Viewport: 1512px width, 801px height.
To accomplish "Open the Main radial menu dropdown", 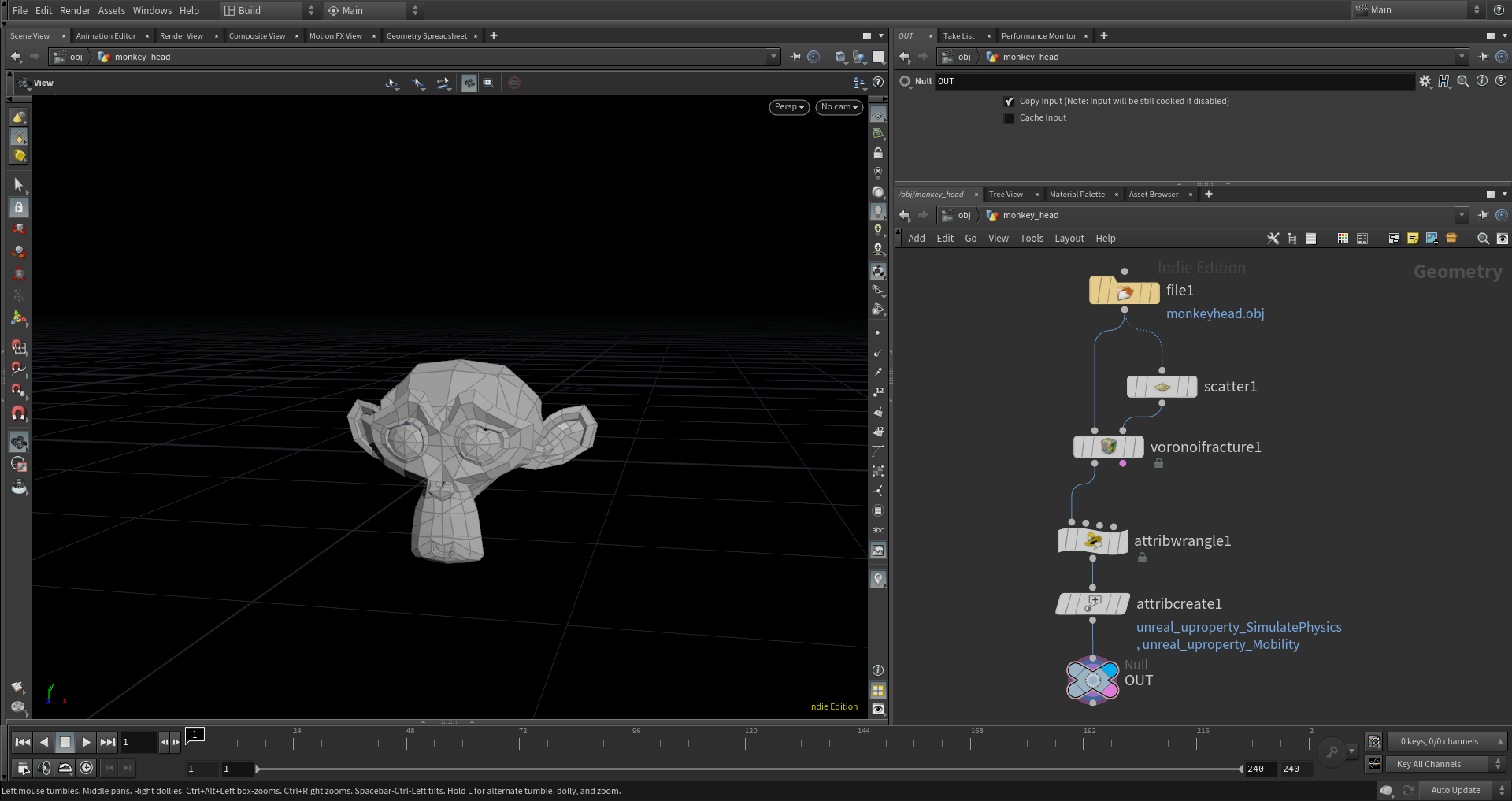I will coord(373,10).
